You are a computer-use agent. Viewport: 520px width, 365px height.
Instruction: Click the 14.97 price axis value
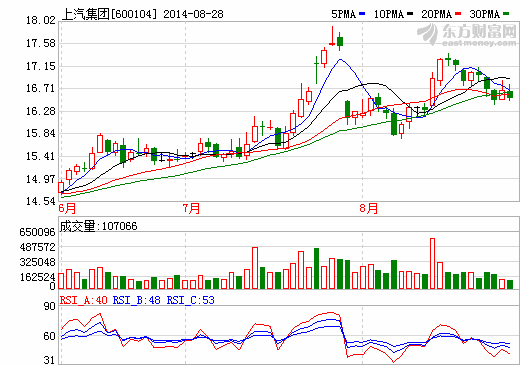pos(41,179)
